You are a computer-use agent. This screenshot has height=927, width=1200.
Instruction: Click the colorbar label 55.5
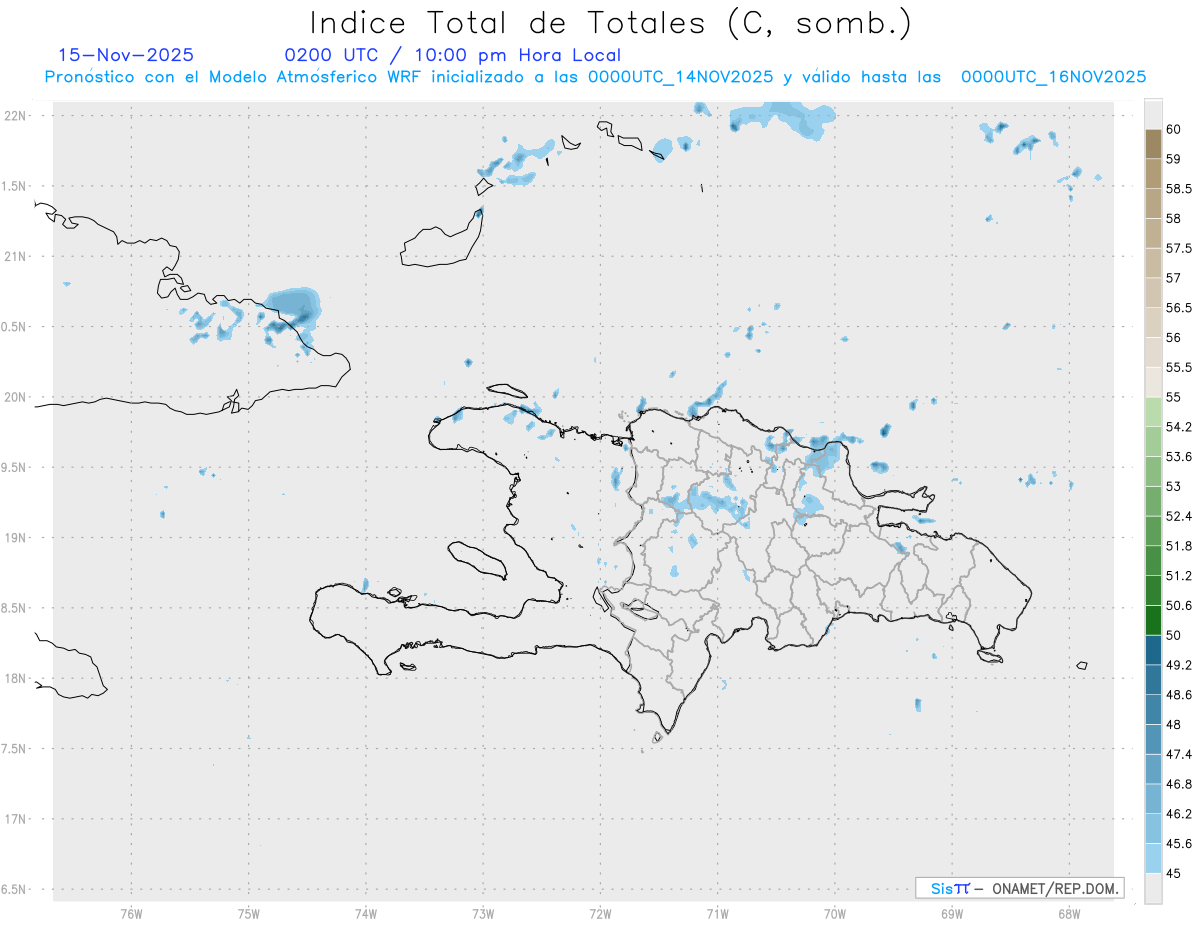click(1178, 368)
